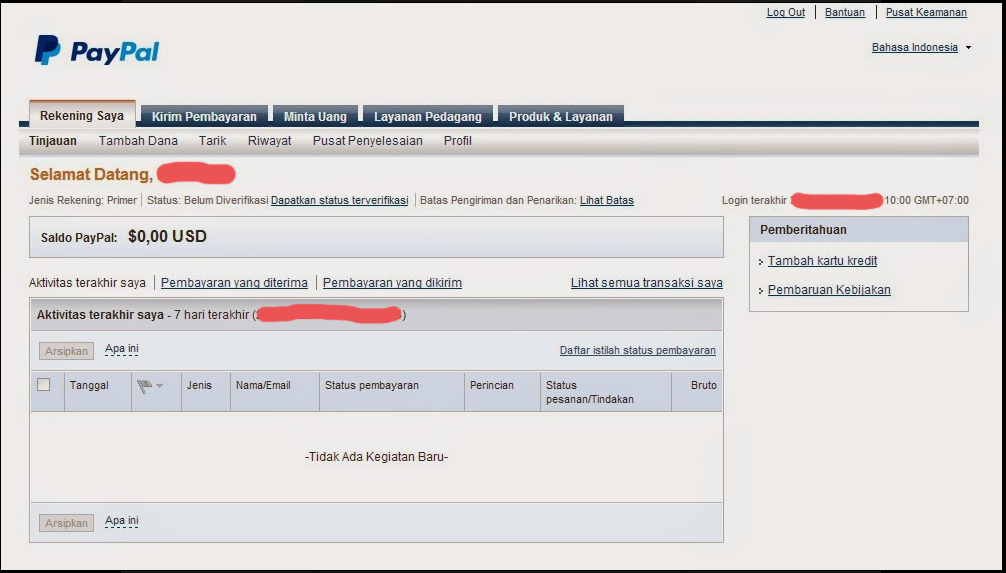Click the Tanggal column header

[89, 386]
